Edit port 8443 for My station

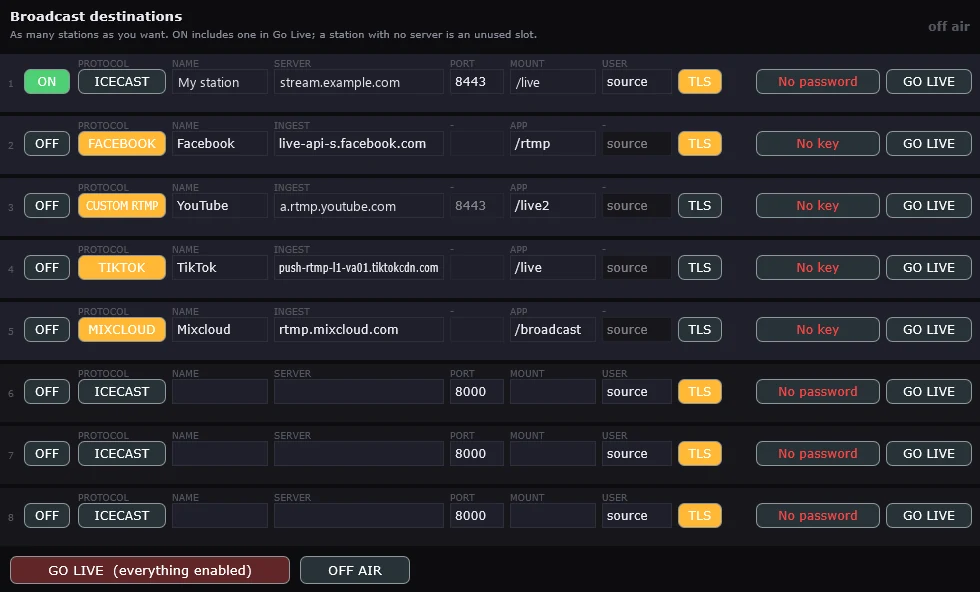477,82
